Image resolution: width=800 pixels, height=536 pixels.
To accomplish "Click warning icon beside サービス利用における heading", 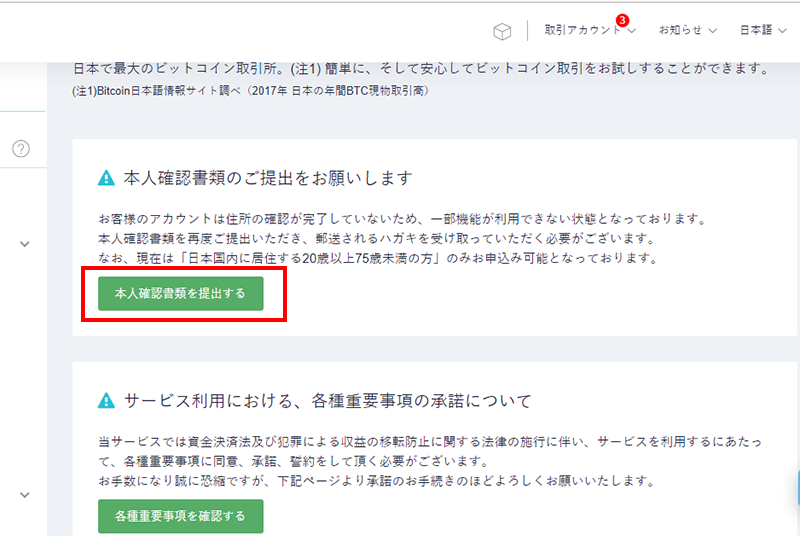I will point(106,400).
